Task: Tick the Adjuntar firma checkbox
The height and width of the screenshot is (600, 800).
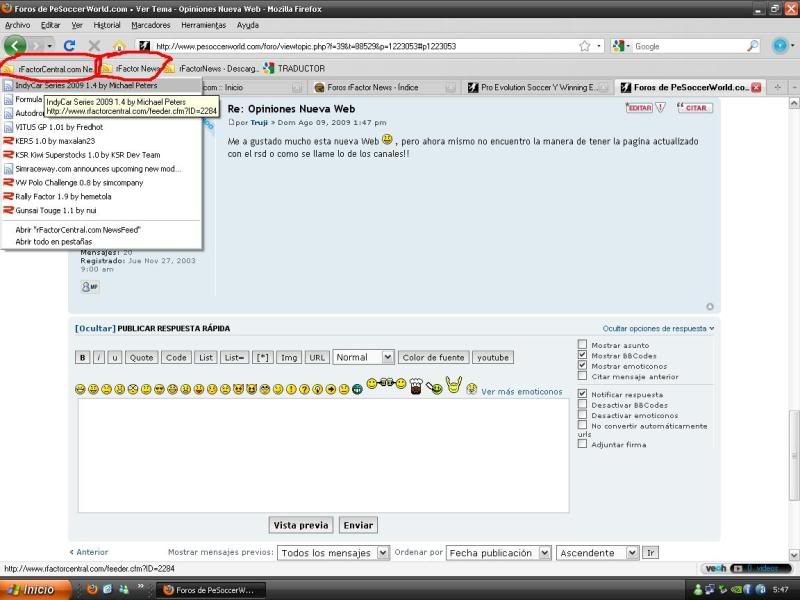Action: (583, 444)
